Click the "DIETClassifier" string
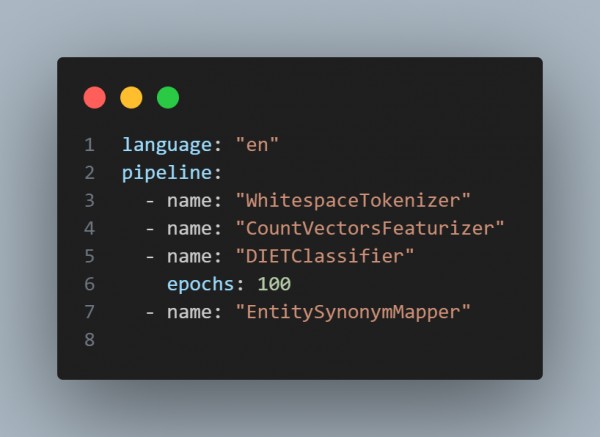 tap(325, 256)
